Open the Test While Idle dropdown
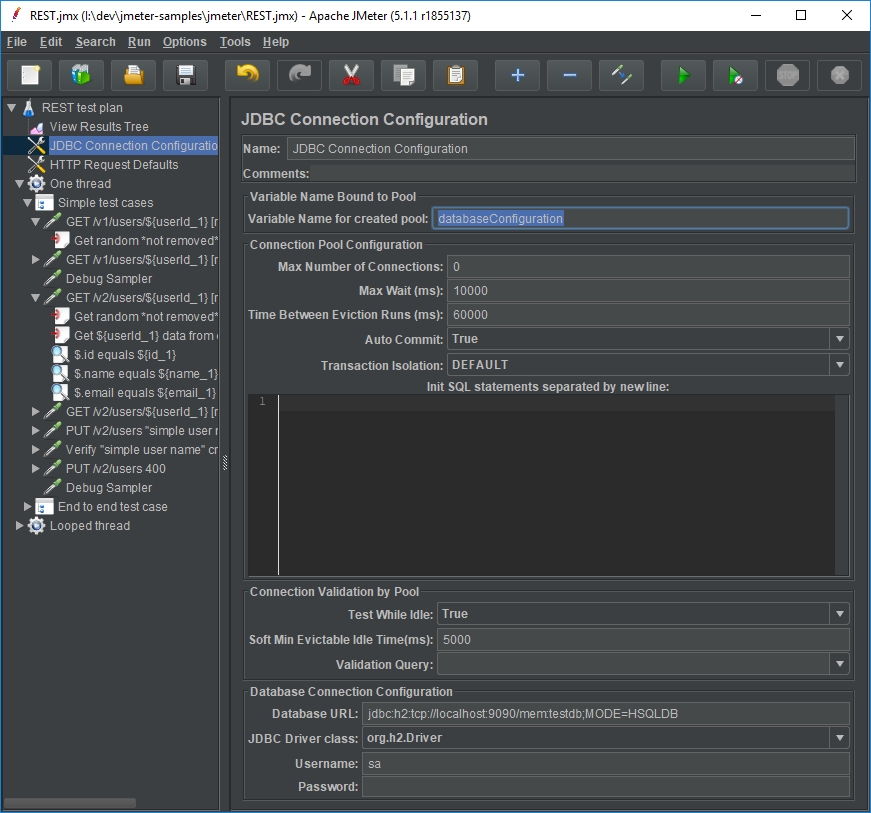 point(839,614)
